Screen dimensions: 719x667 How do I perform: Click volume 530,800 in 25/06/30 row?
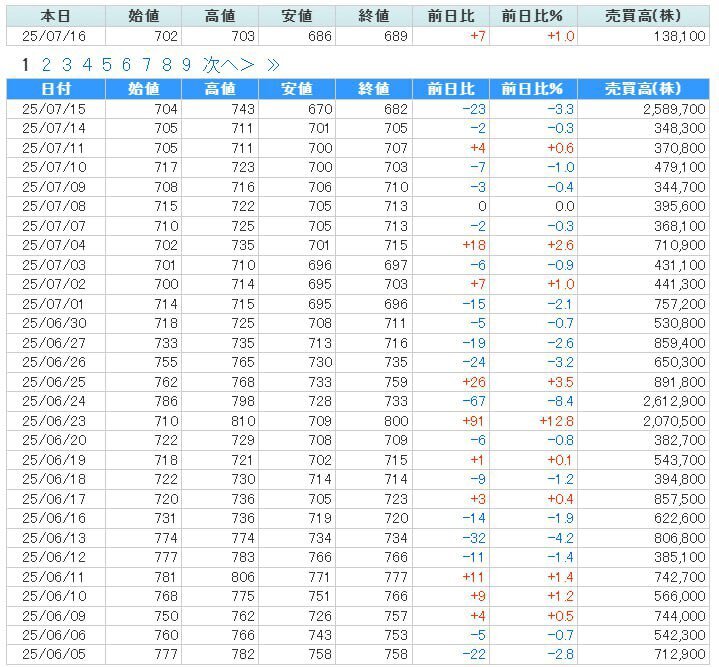[x=680, y=323]
